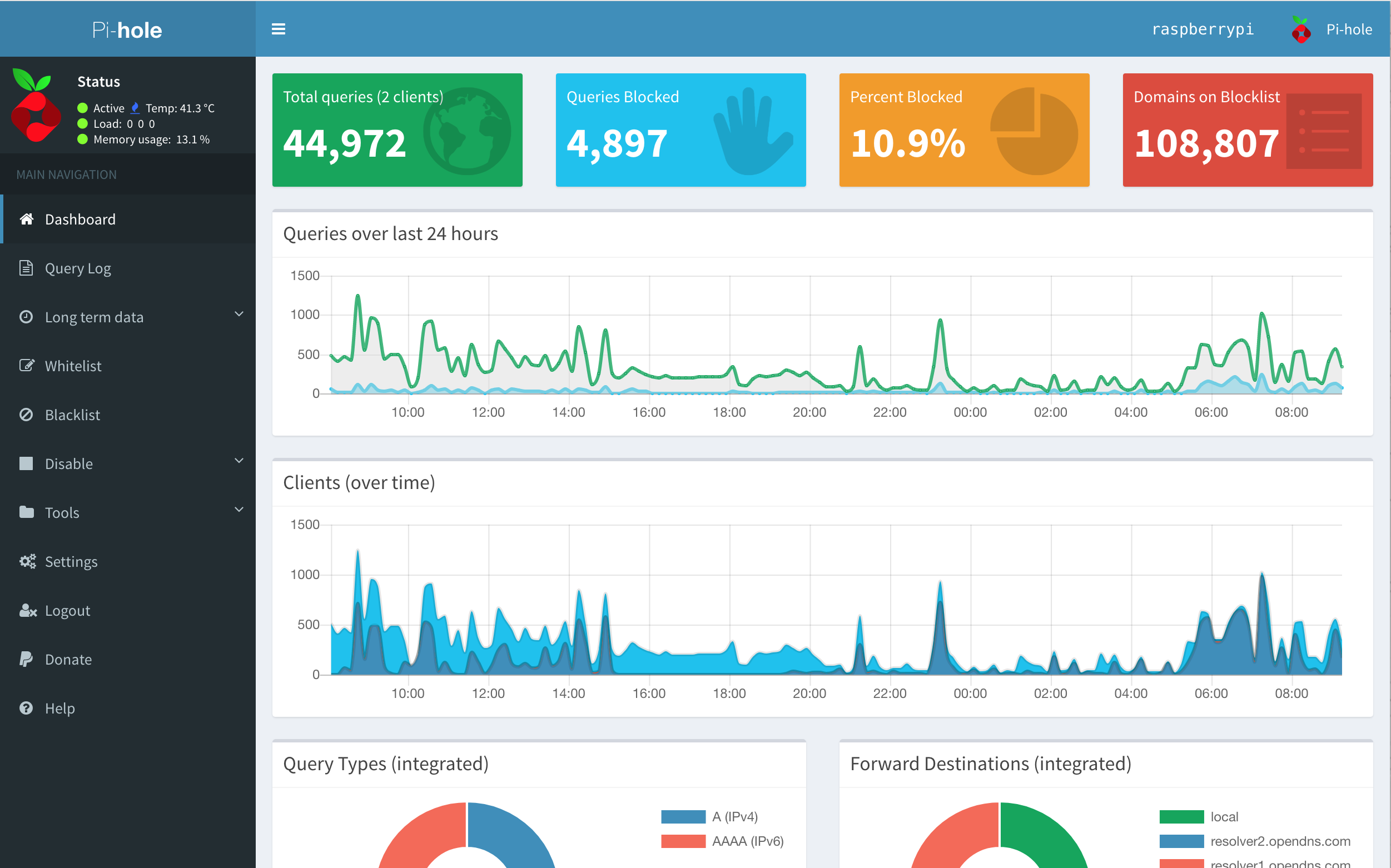Click the Clients (over time) heading

(359, 482)
